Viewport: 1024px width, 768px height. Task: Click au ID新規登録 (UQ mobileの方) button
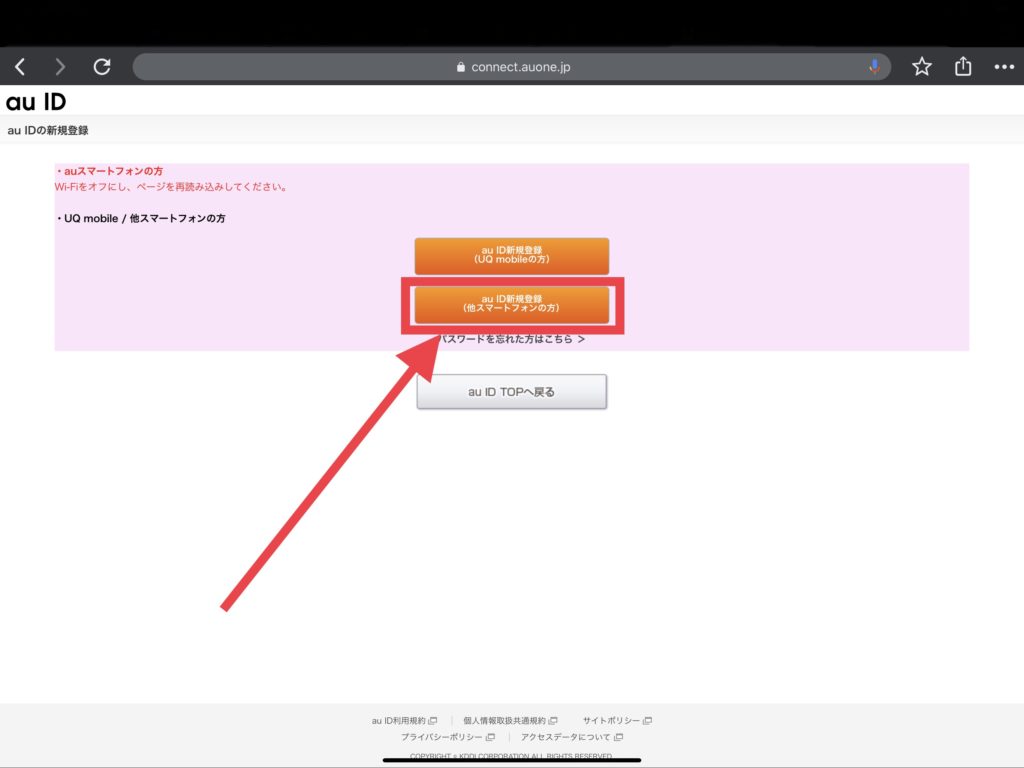coord(511,255)
